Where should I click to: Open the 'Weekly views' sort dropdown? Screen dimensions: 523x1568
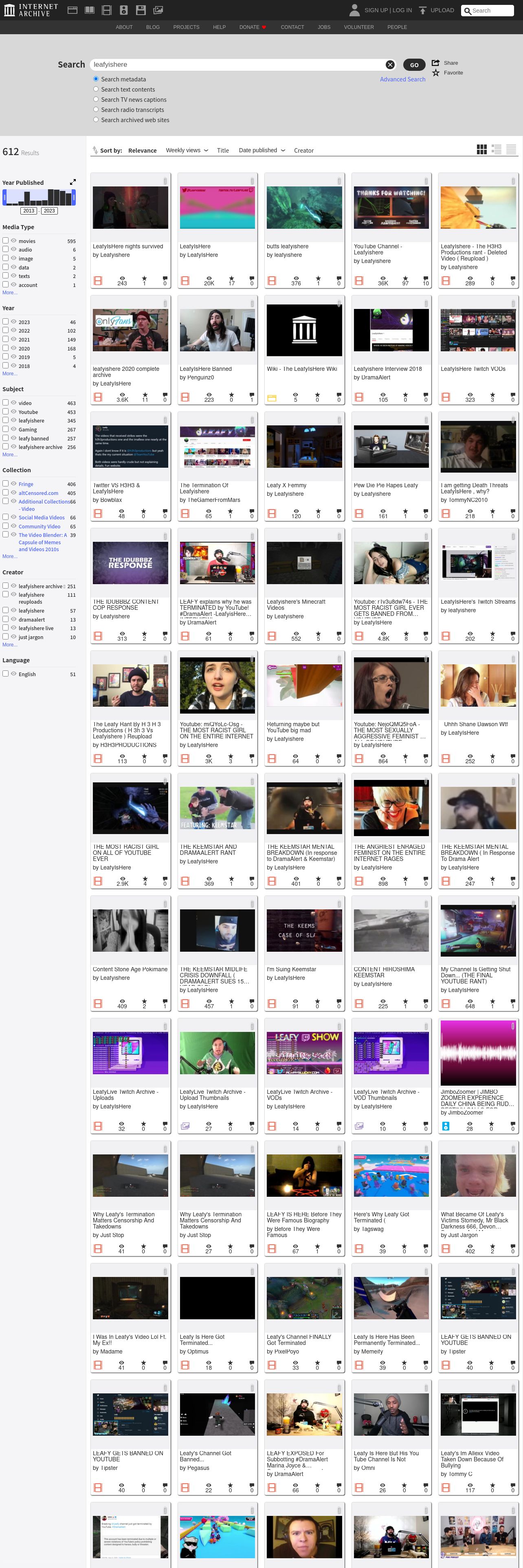187,150
